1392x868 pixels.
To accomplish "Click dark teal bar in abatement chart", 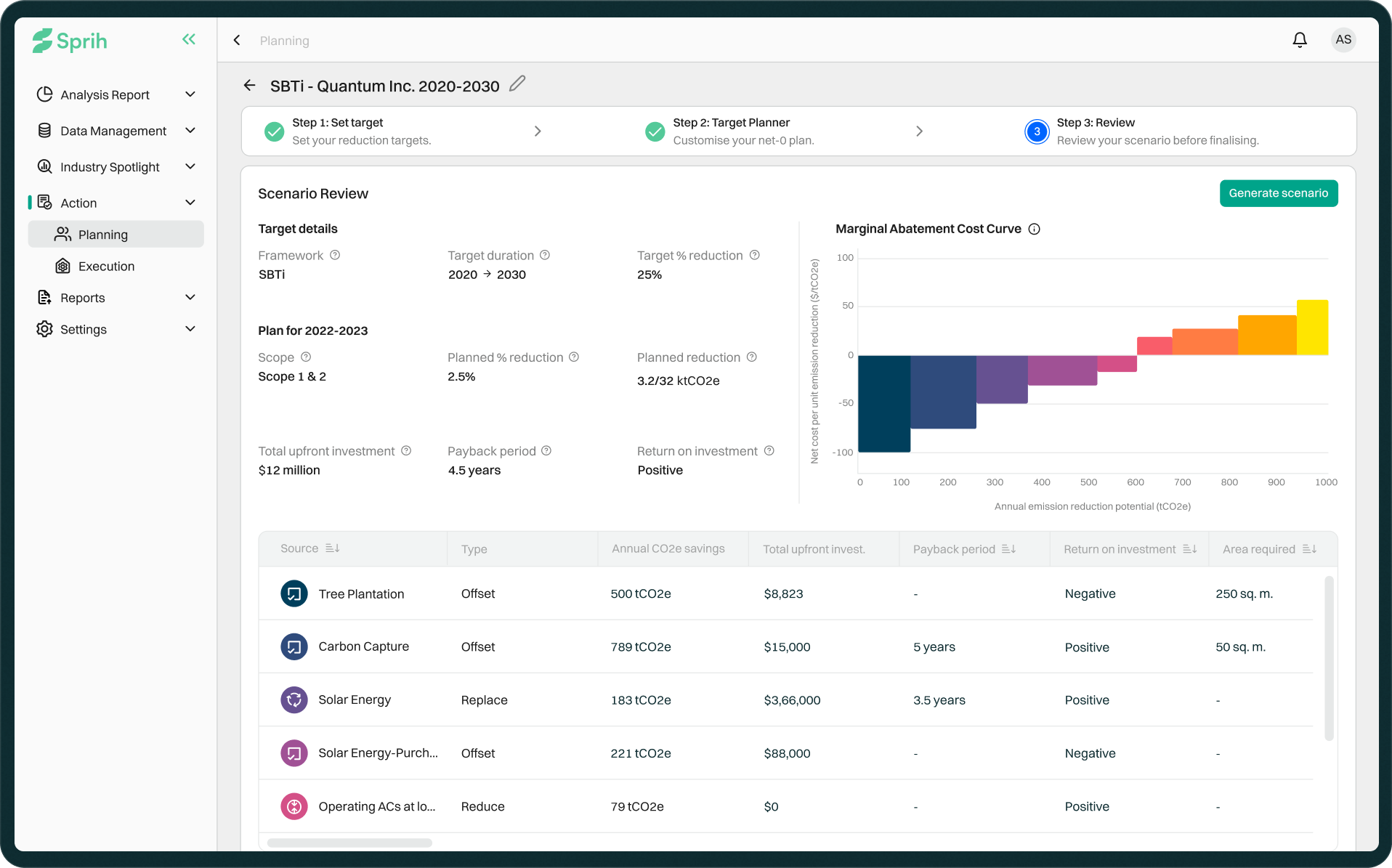I will (x=884, y=404).
